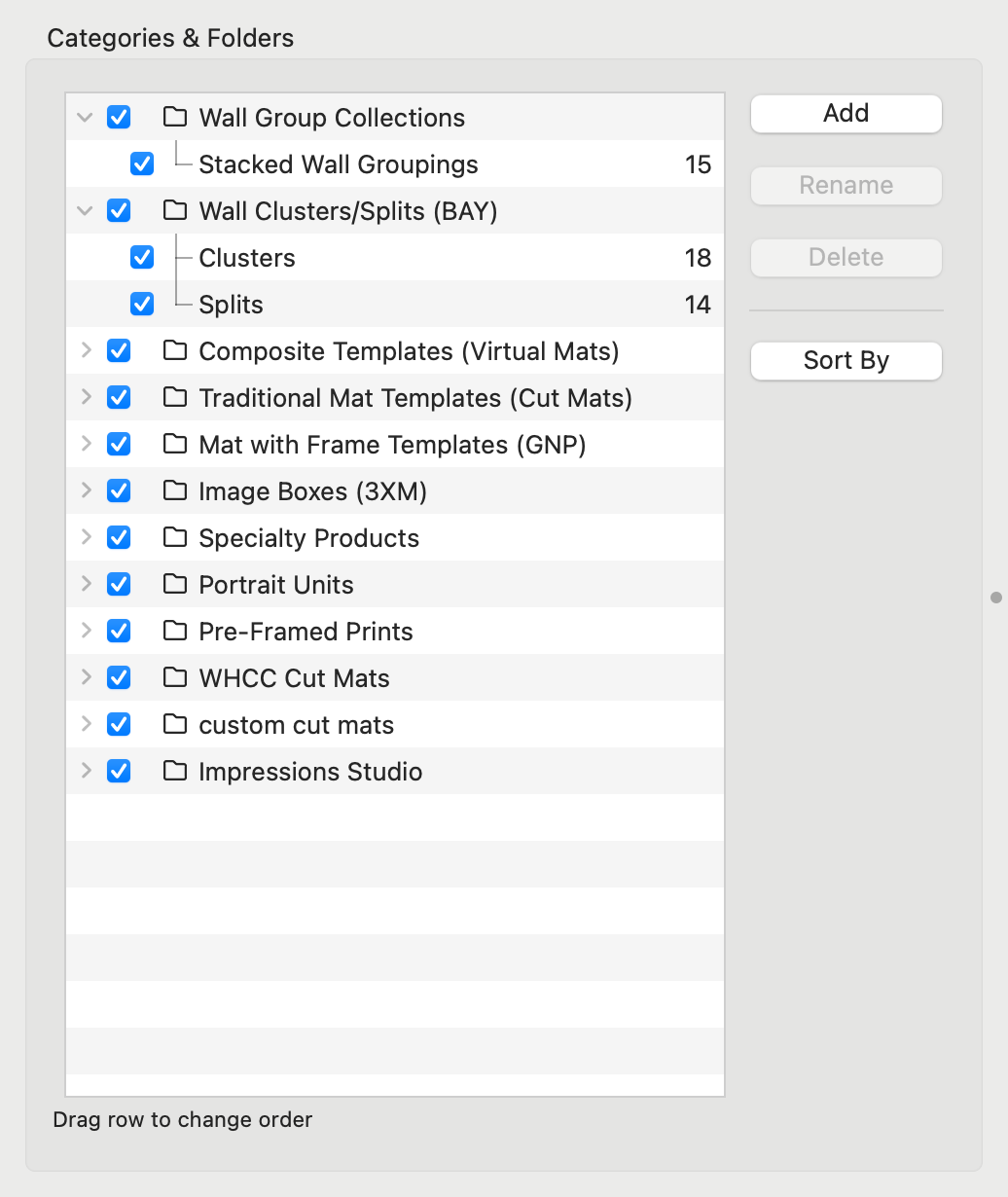The height and width of the screenshot is (1197, 1008).
Task: Click the folder icon for Composite Templates
Action: pos(175,351)
